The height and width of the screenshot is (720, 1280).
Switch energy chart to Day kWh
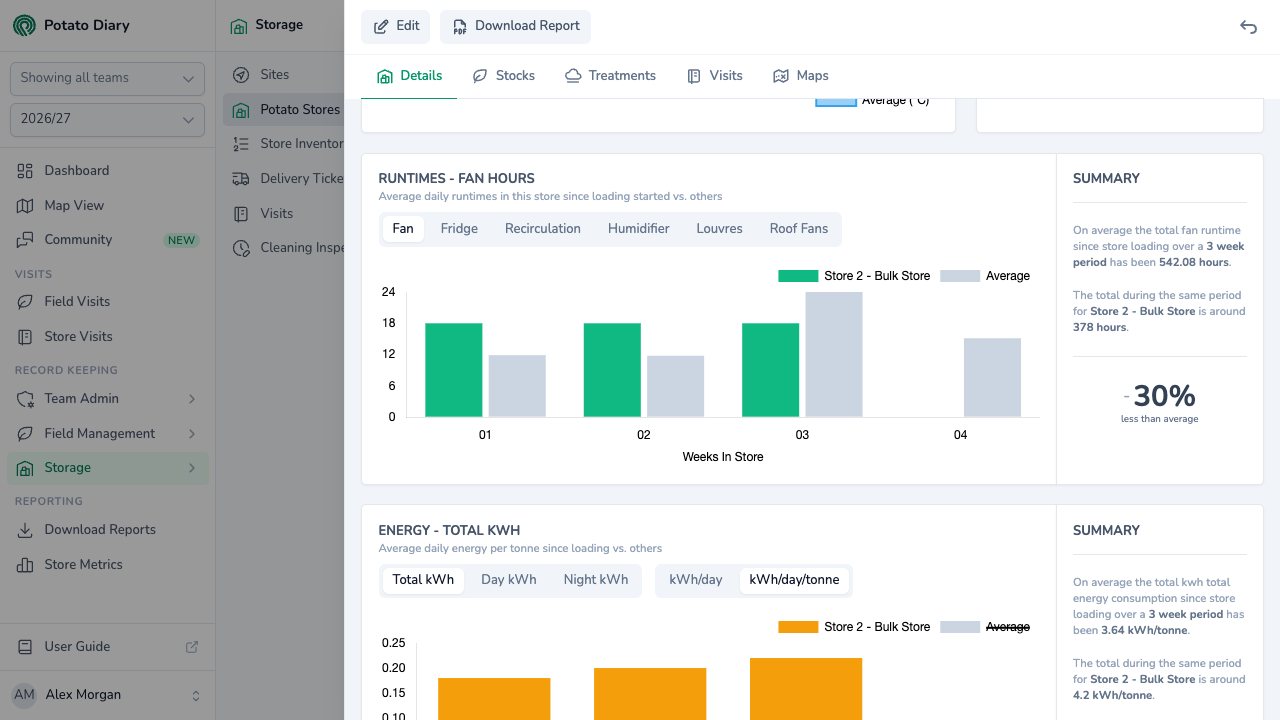(509, 580)
